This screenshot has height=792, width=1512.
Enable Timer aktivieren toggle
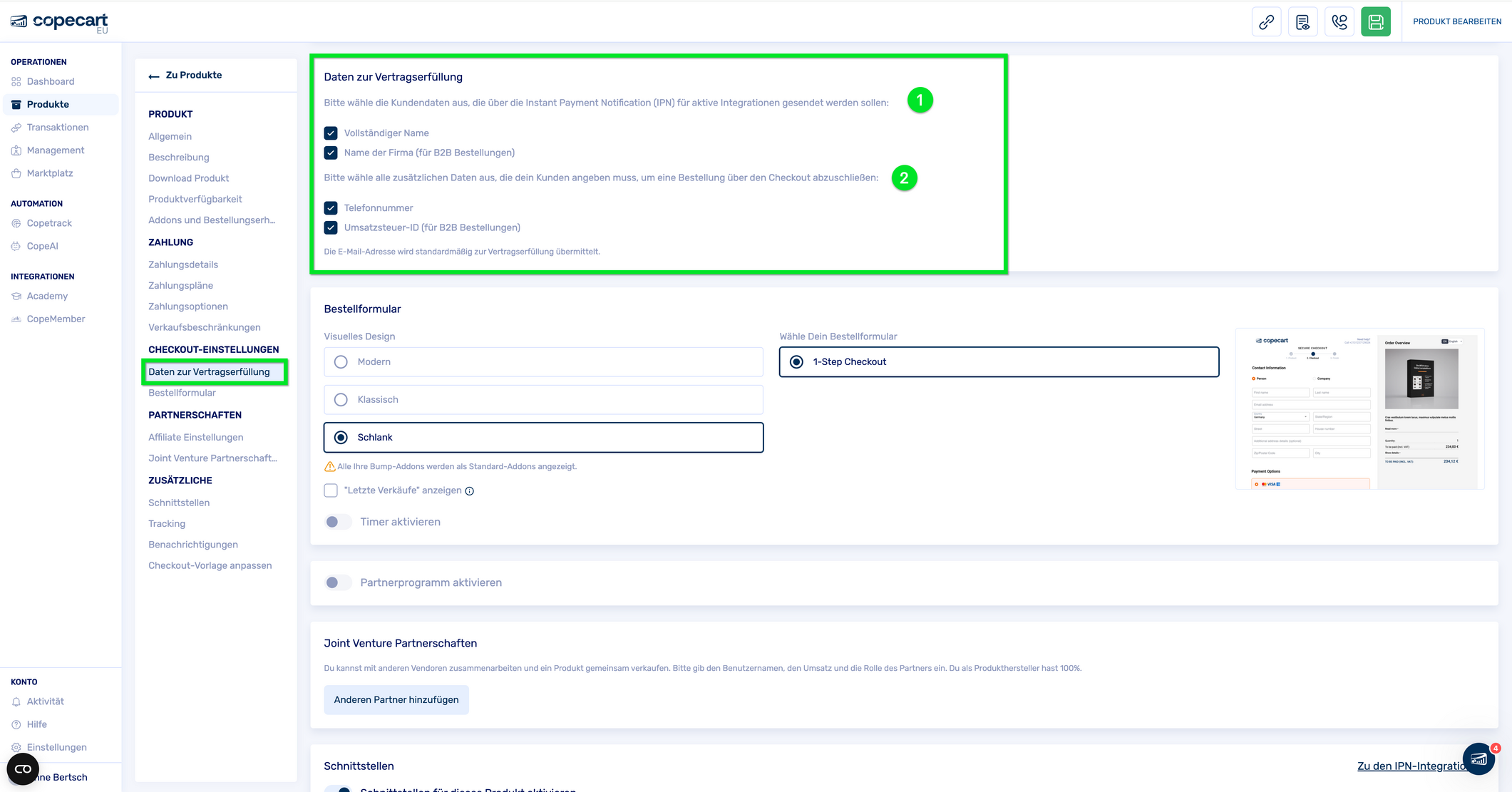click(x=338, y=522)
